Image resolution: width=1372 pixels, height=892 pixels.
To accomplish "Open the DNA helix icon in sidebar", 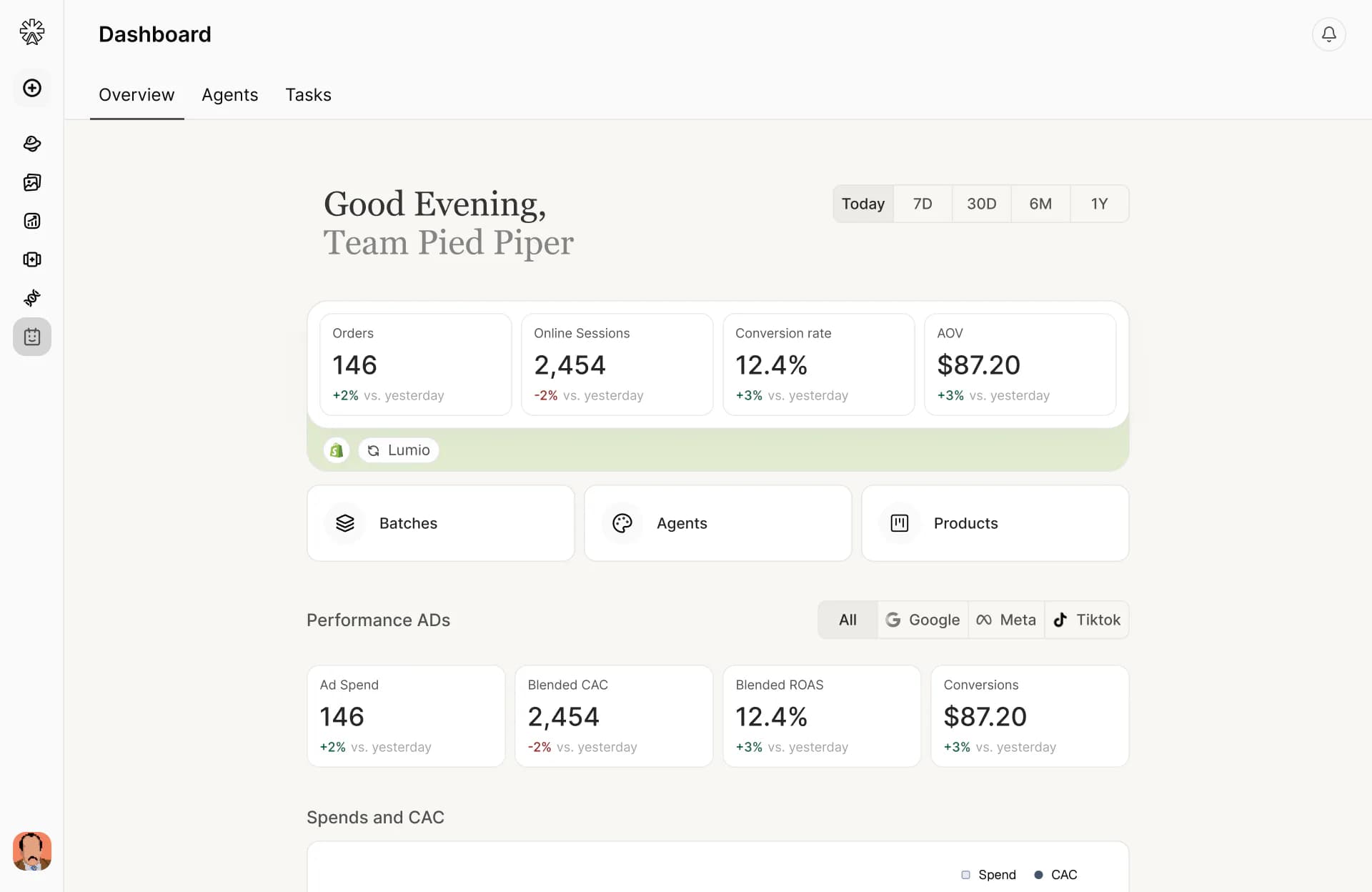I will tap(32, 298).
